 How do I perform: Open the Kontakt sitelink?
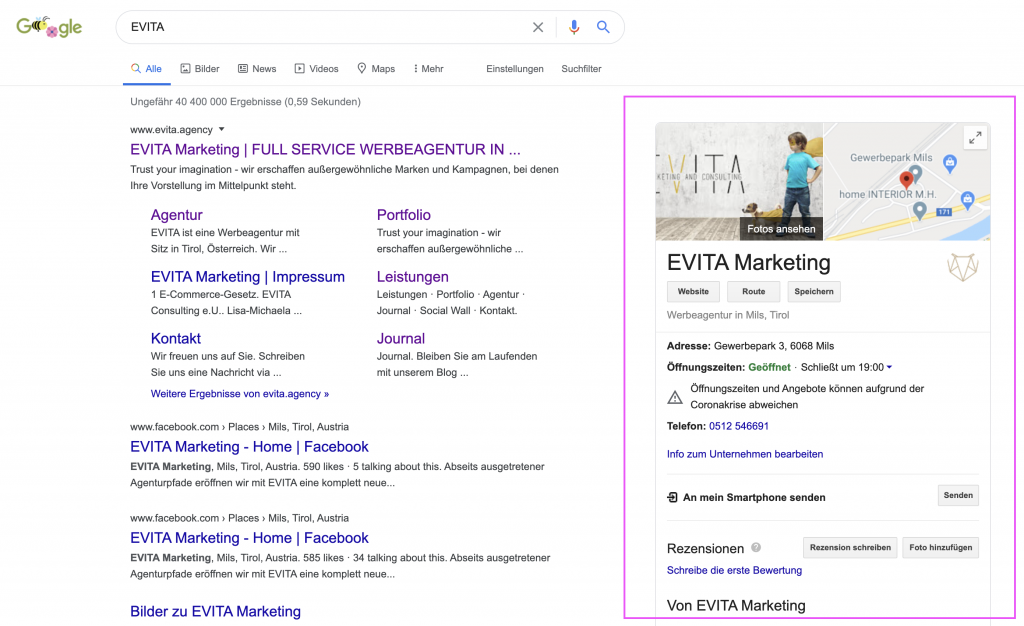pos(176,339)
